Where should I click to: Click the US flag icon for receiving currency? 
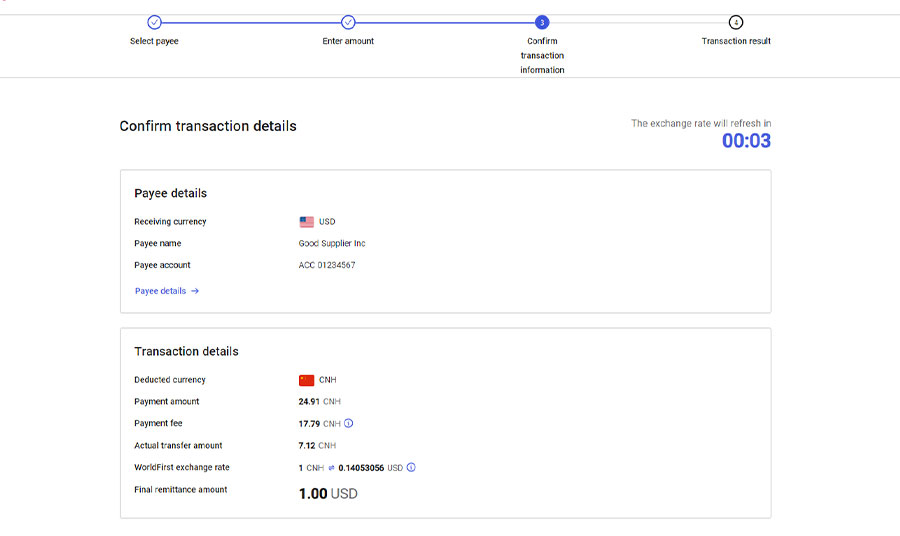306,222
